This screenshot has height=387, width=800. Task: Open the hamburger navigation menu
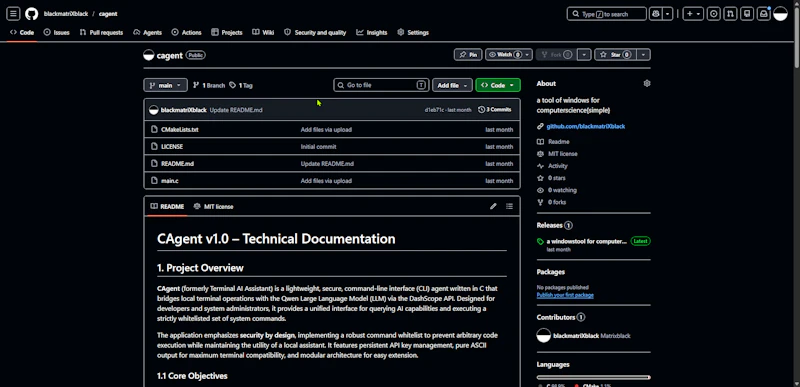point(14,14)
